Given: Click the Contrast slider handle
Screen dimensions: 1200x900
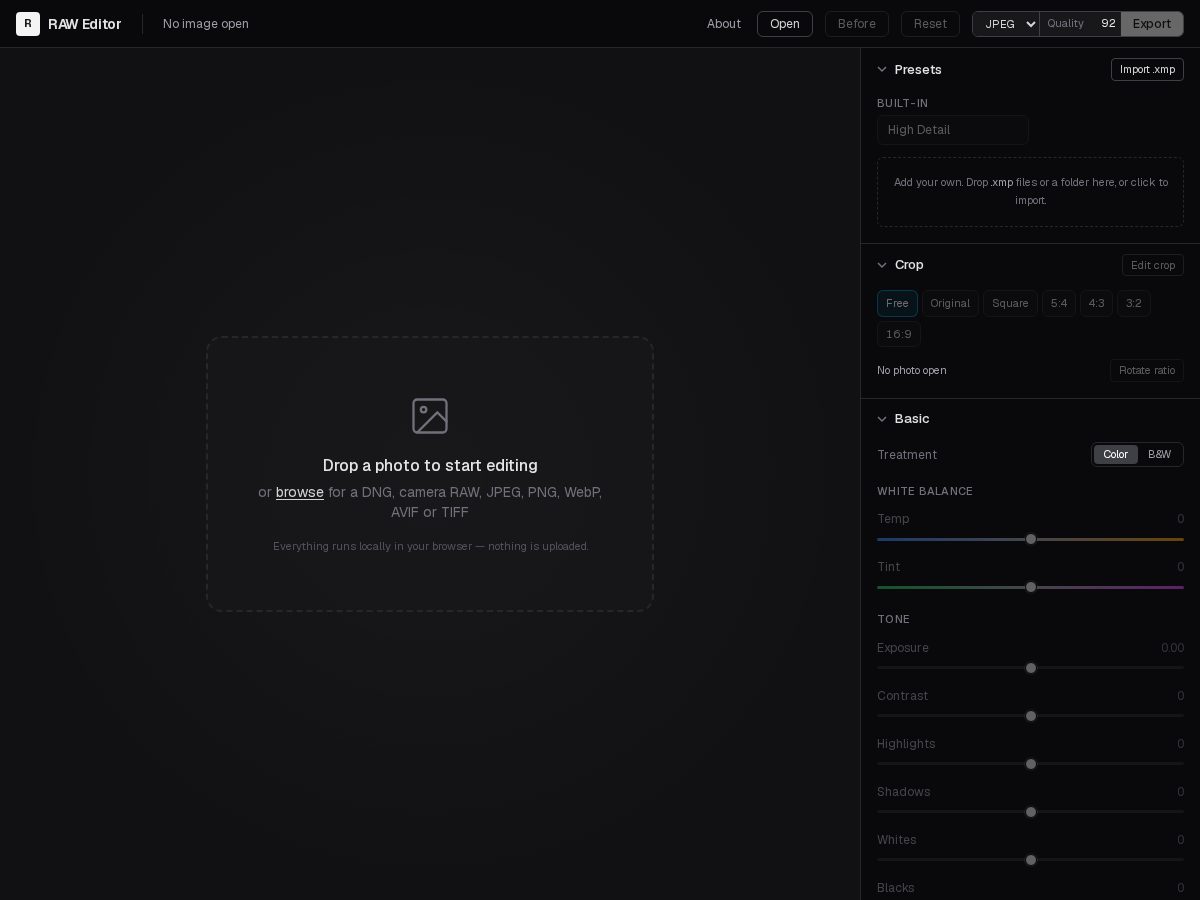Looking at the screenshot, I should (1031, 716).
